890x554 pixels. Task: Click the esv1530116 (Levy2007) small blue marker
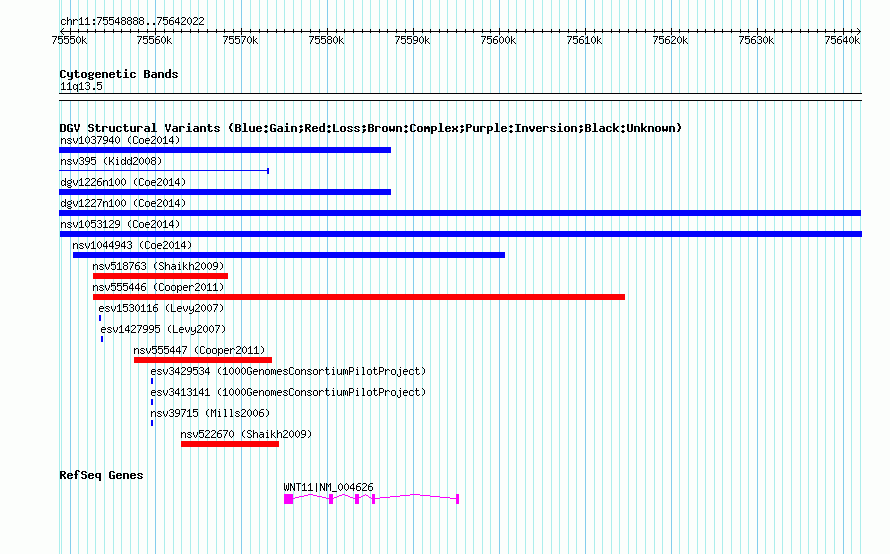point(100,318)
